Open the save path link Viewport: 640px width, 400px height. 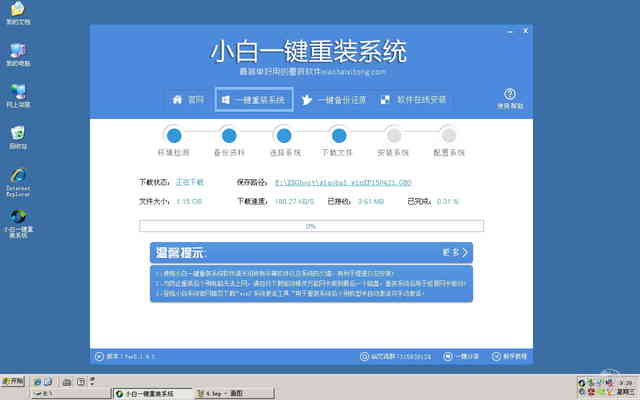point(343,182)
